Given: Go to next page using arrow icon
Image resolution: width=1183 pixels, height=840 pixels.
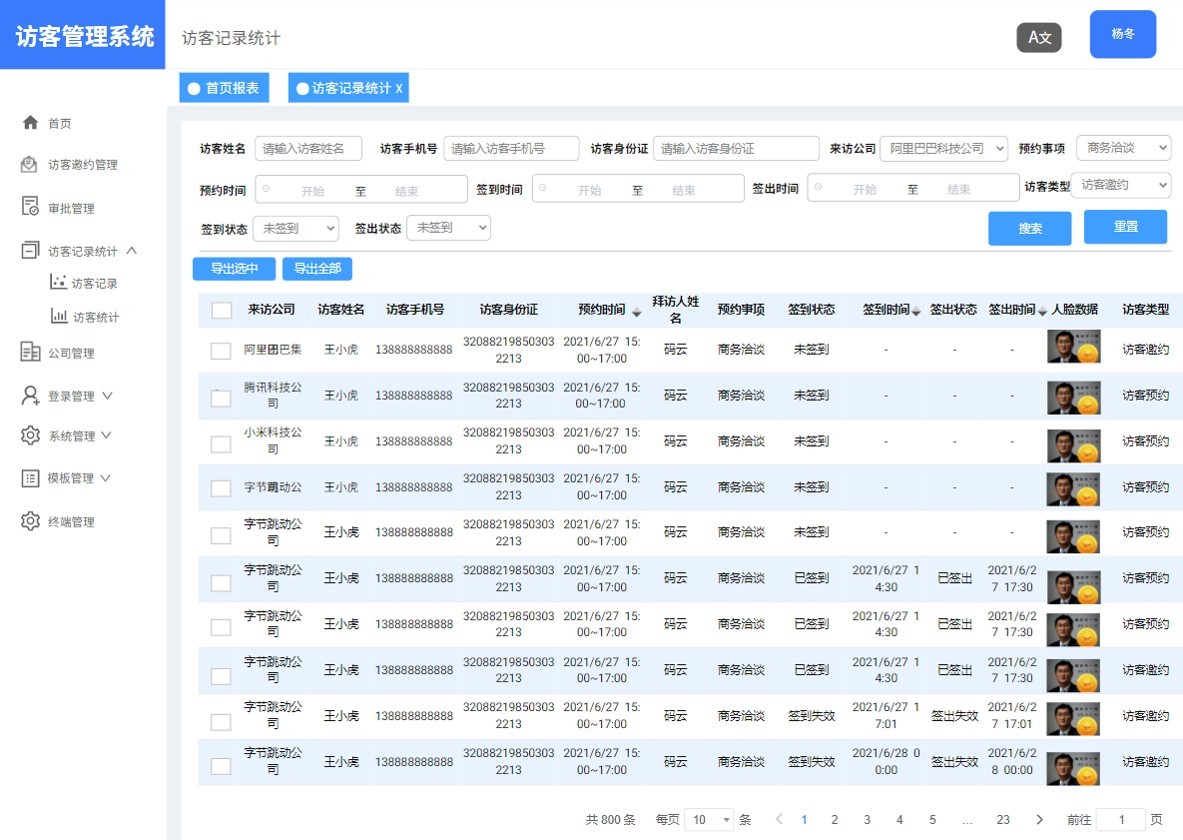Looking at the screenshot, I should (x=1040, y=819).
